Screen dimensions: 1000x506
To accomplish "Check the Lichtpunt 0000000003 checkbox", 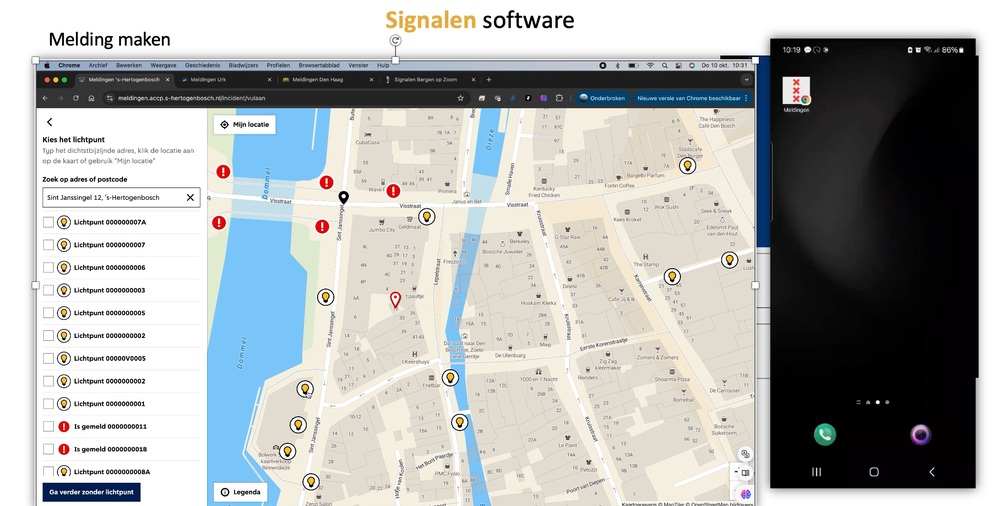I will point(48,290).
